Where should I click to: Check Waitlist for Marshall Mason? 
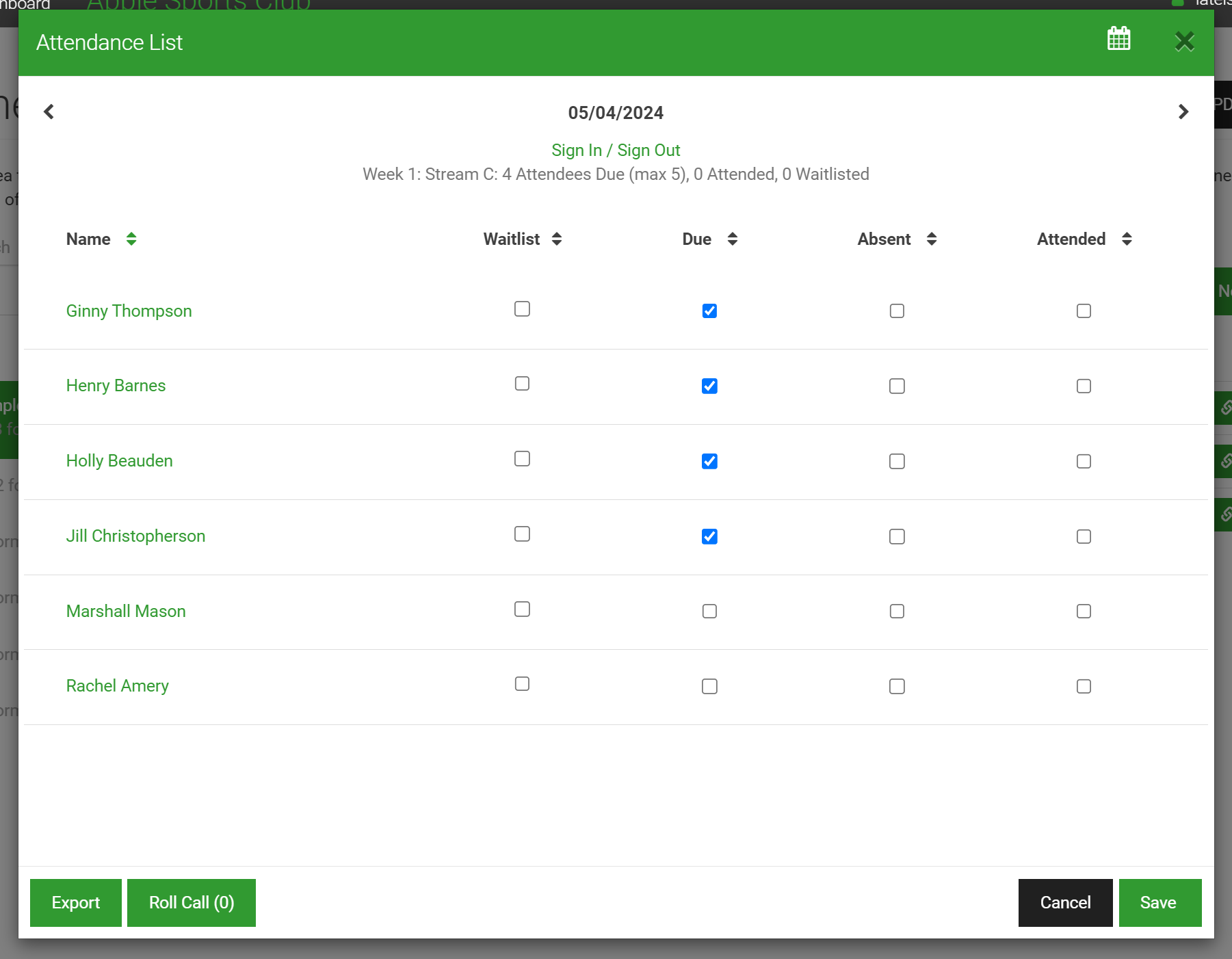522,609
